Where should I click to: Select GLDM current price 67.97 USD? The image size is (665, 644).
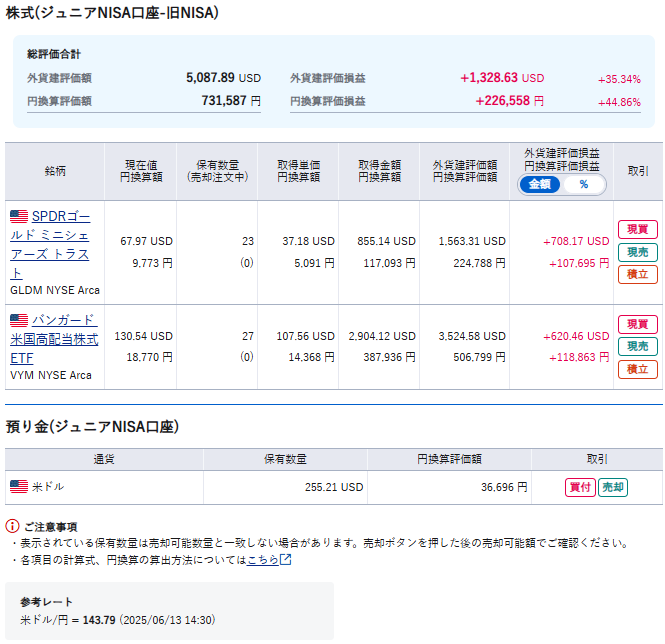(x=146, y=241)
